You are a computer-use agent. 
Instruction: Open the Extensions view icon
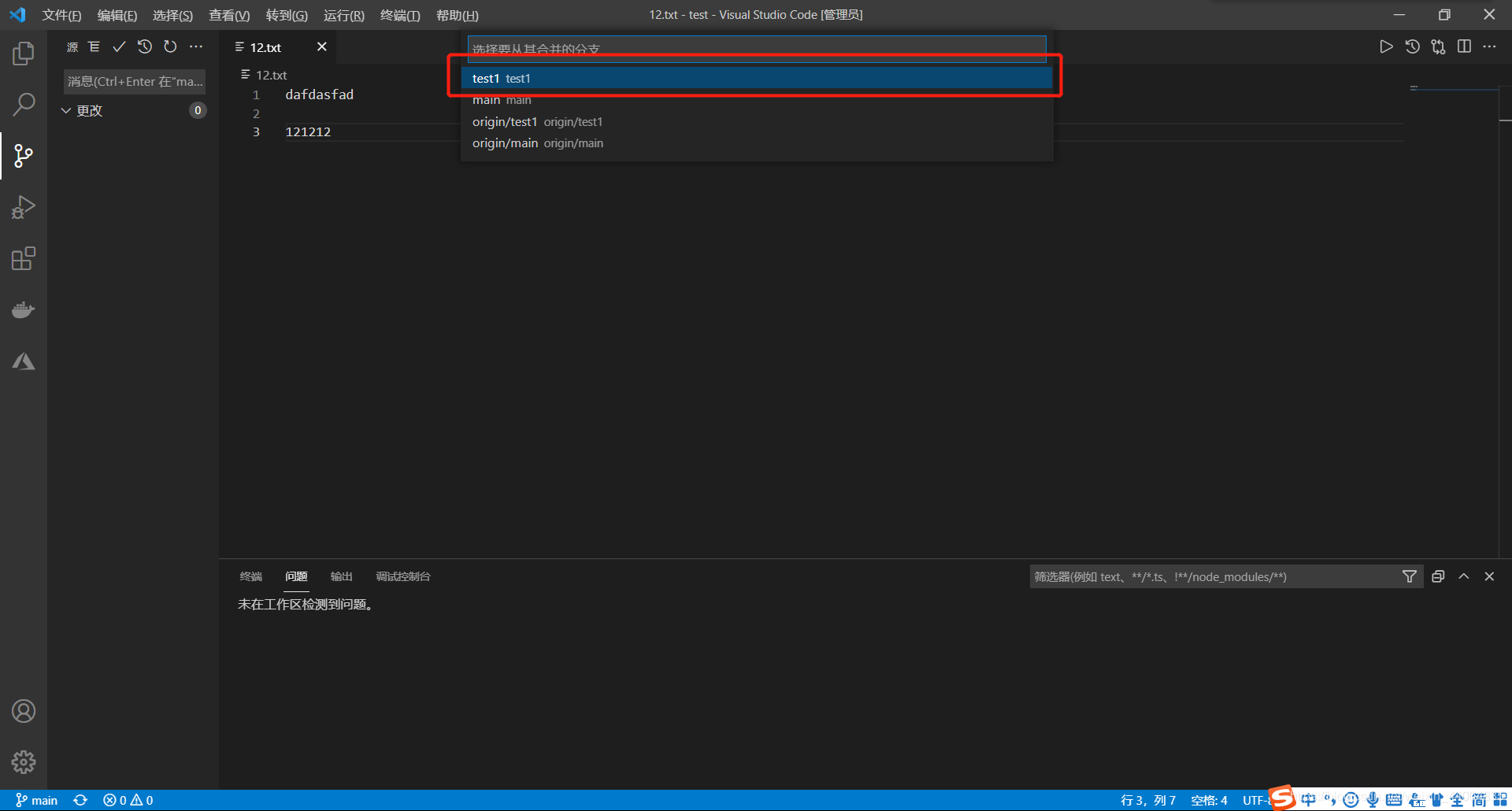[24, 258]
